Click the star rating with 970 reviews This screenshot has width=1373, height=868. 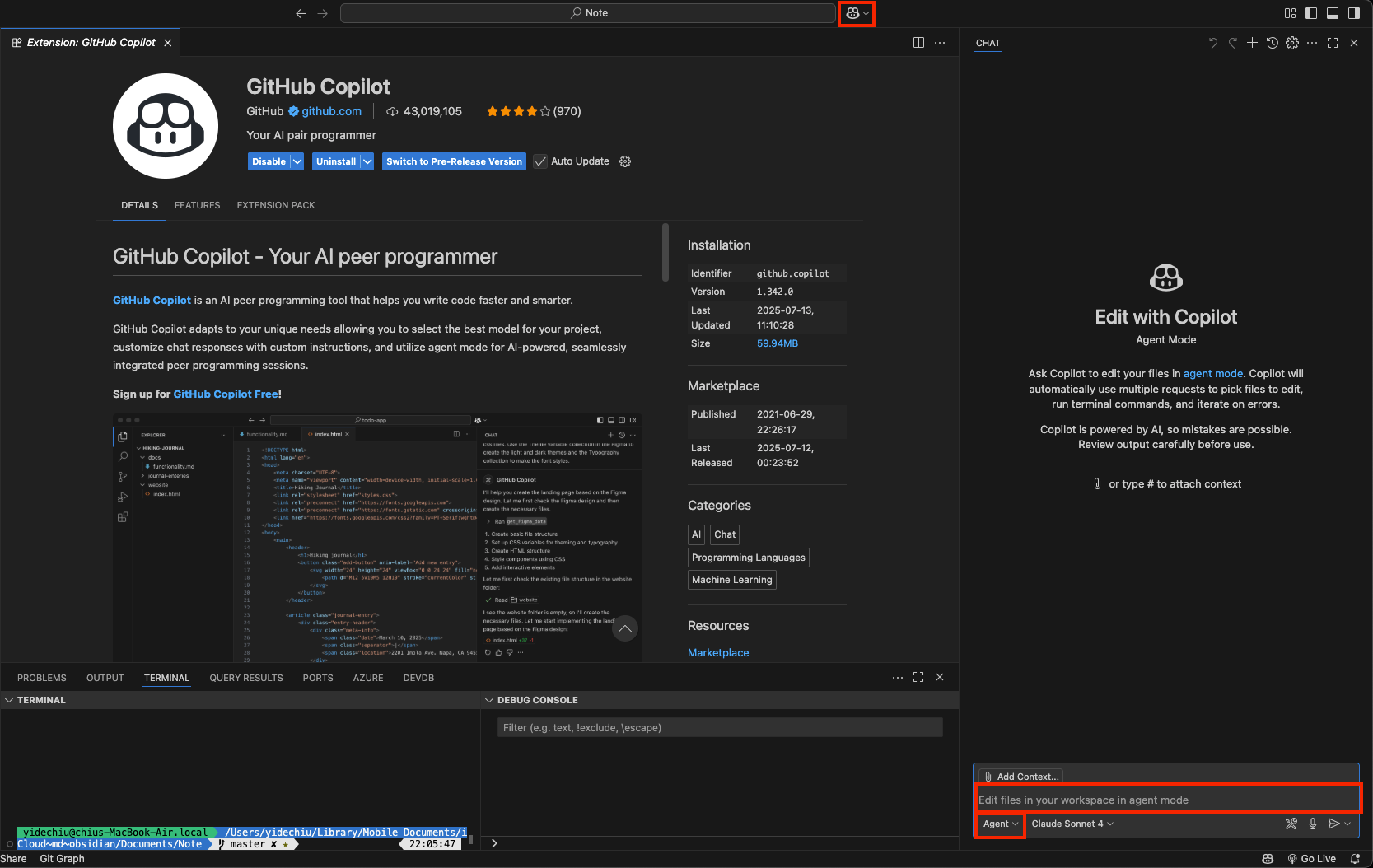click(x=534, y=111)
